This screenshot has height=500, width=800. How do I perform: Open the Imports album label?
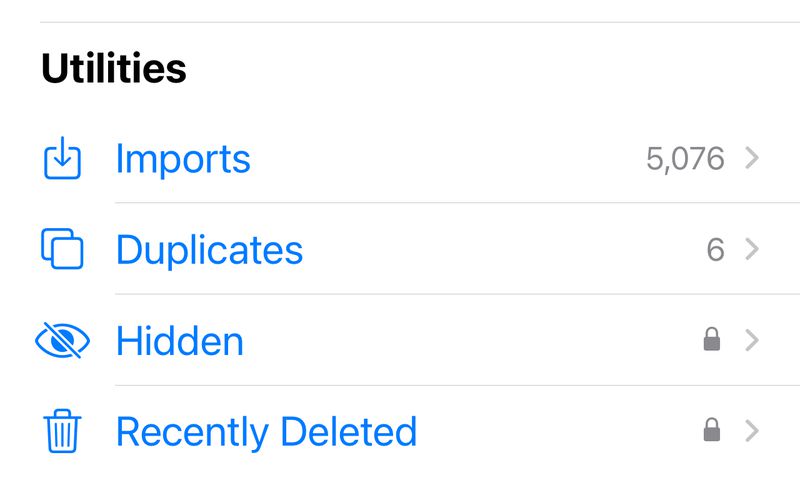click(183, 159)
